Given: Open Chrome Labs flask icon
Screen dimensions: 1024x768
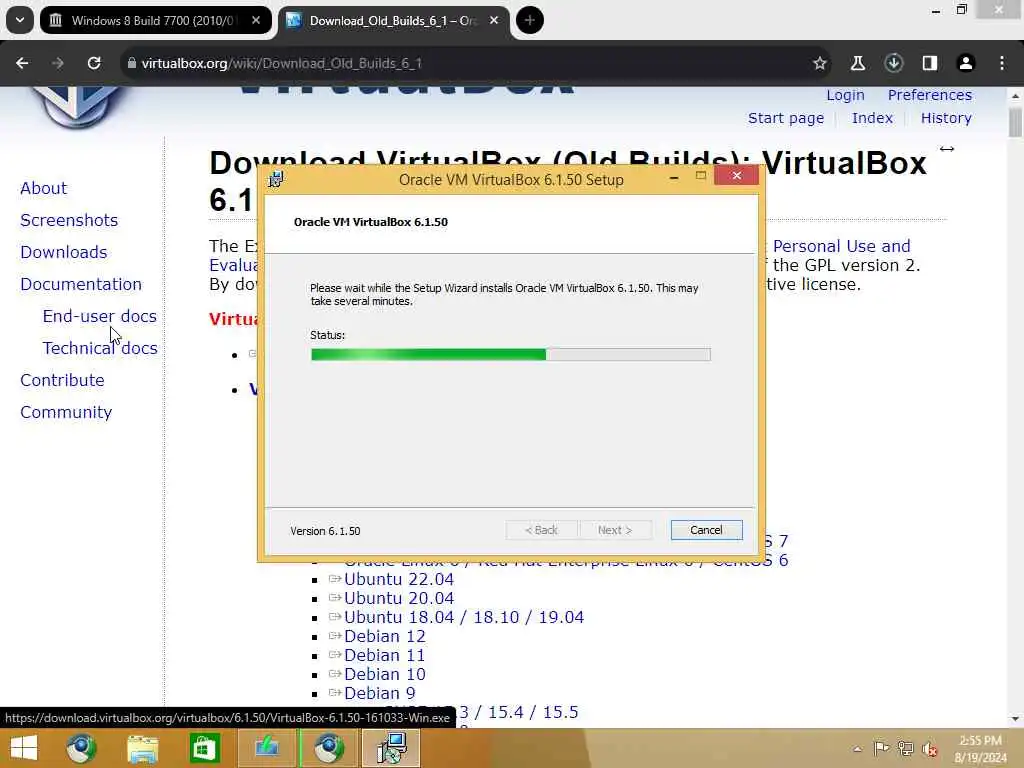Looking at the screenshot, I should [857, 63].
